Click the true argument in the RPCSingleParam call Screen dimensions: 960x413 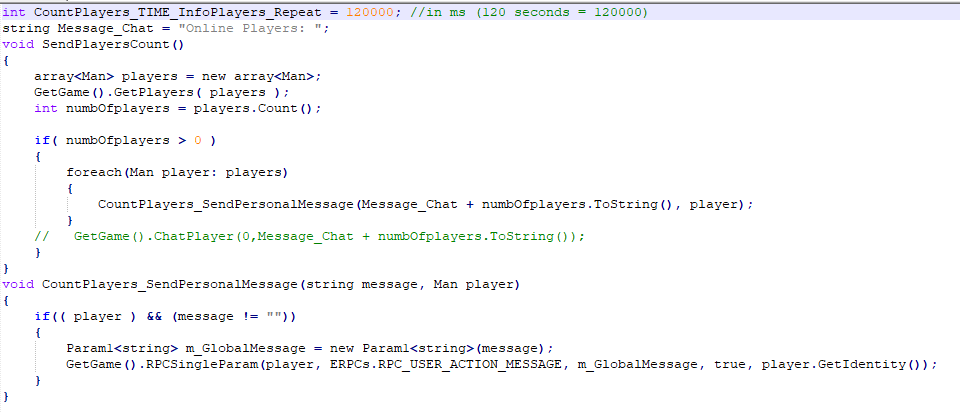click(x=729, y=364)
